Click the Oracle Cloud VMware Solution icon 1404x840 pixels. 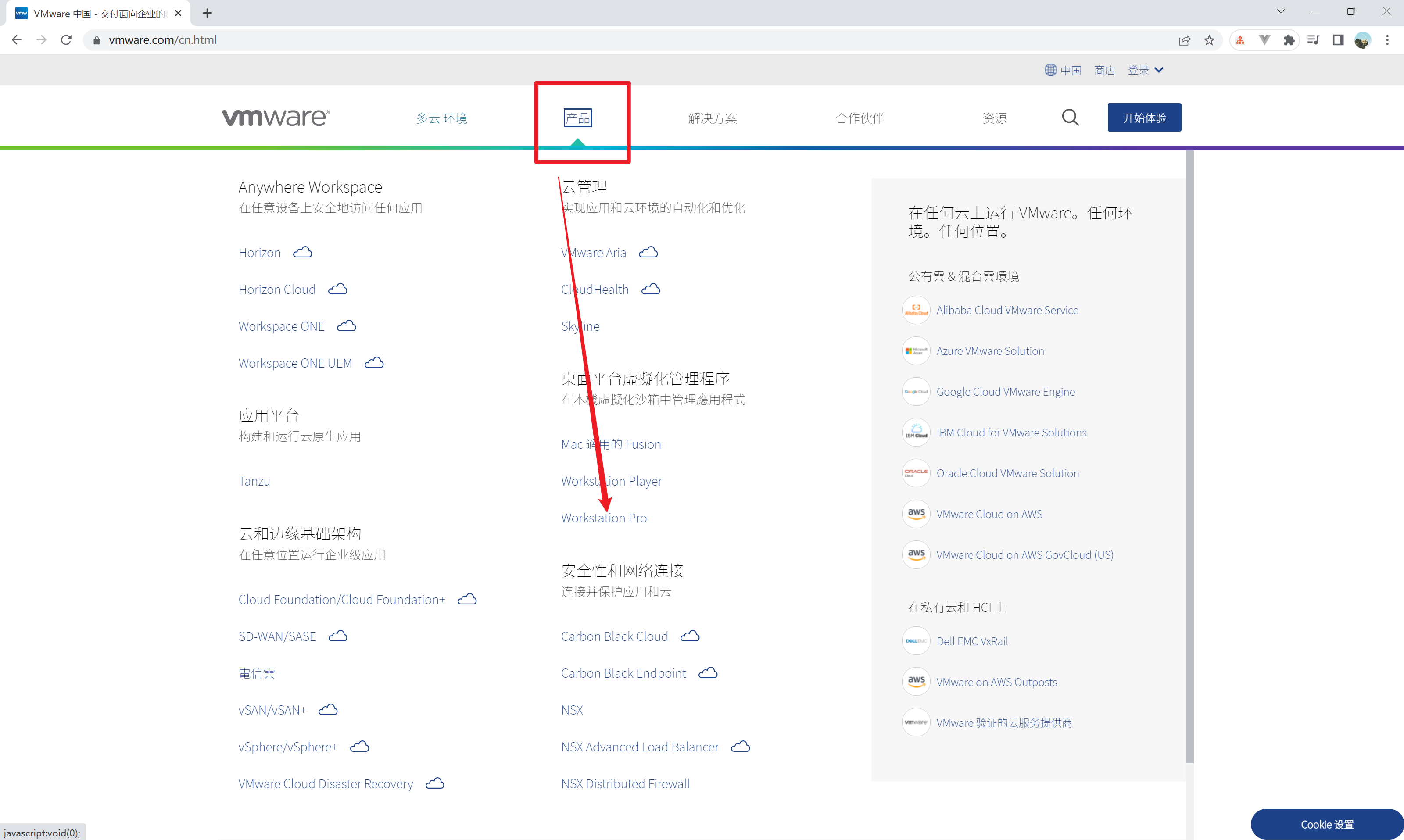[x=915, y=473]
